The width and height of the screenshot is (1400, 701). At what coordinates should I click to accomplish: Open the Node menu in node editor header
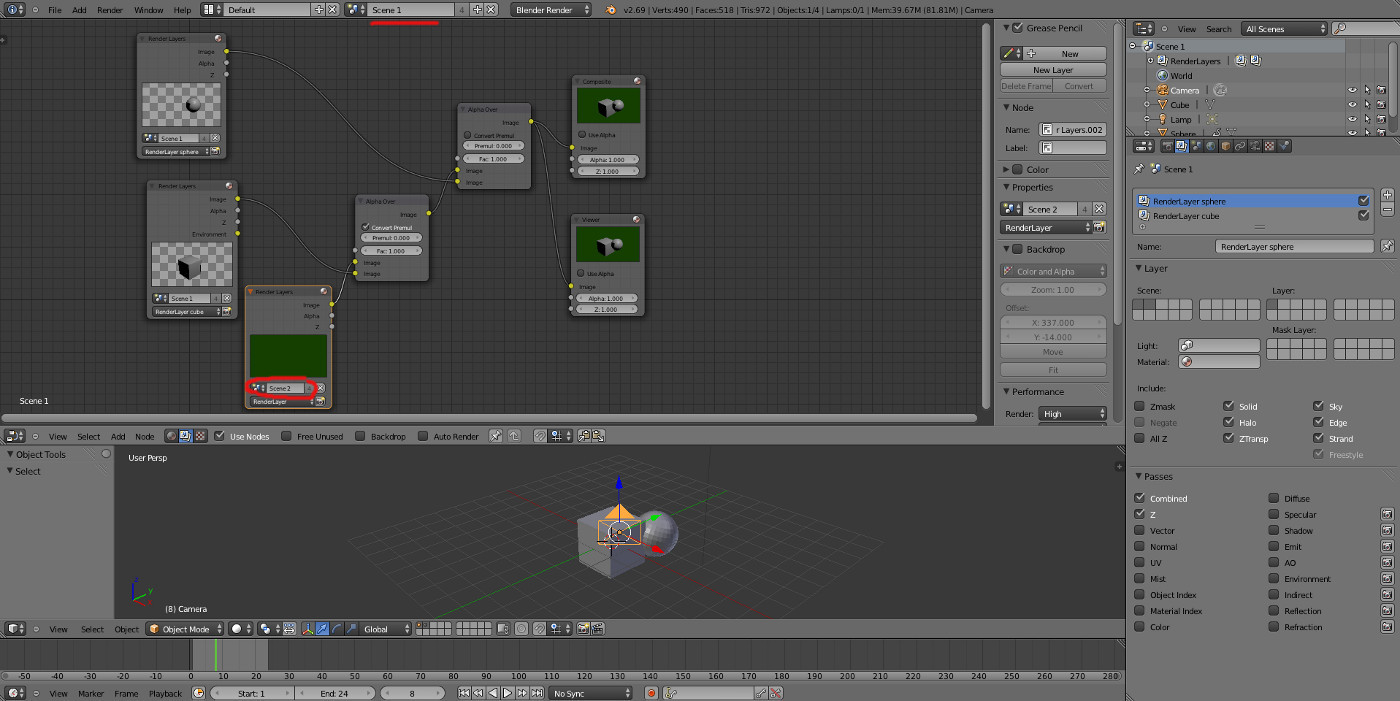coord(145,436)
